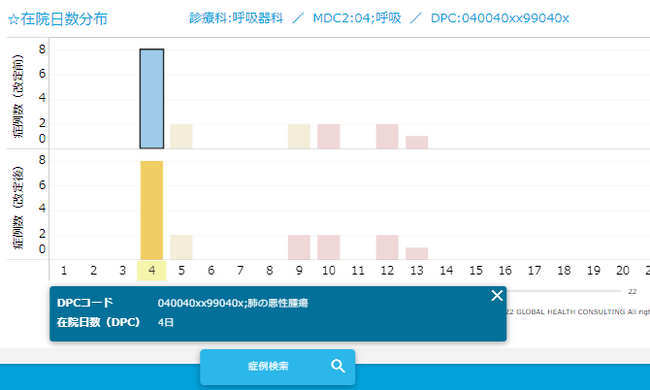The width and height of the screenshot is (650, 390).
Task: Click the 5-day bar in 改定前 chart
Action: 181,136
